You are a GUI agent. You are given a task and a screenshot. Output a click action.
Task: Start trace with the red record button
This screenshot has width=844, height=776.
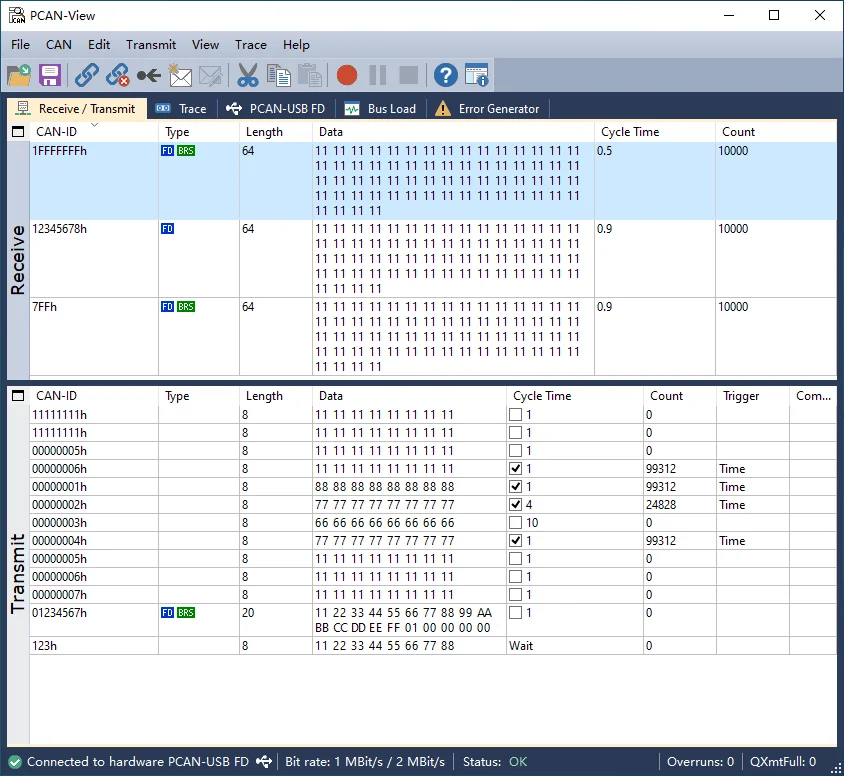pos(347,75)
